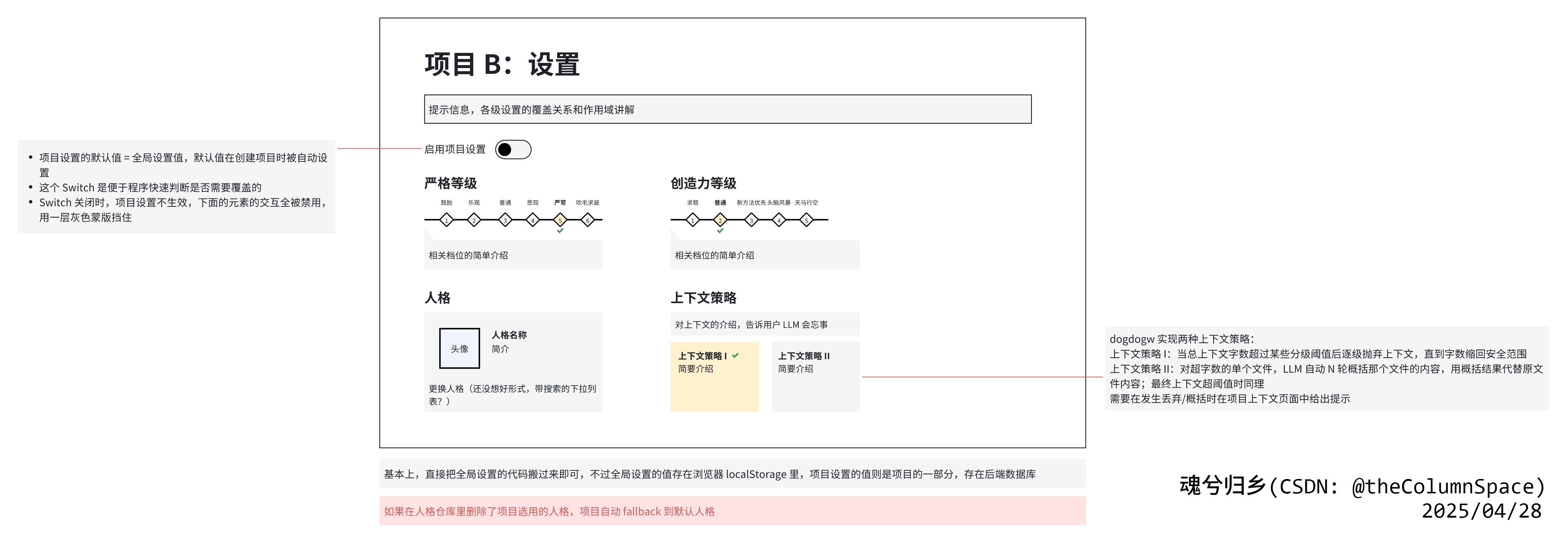Viewport: 1568px width, 543px height.
Task: Click diamond 6 under 吹毛求疵
Action: coord(589,220)
